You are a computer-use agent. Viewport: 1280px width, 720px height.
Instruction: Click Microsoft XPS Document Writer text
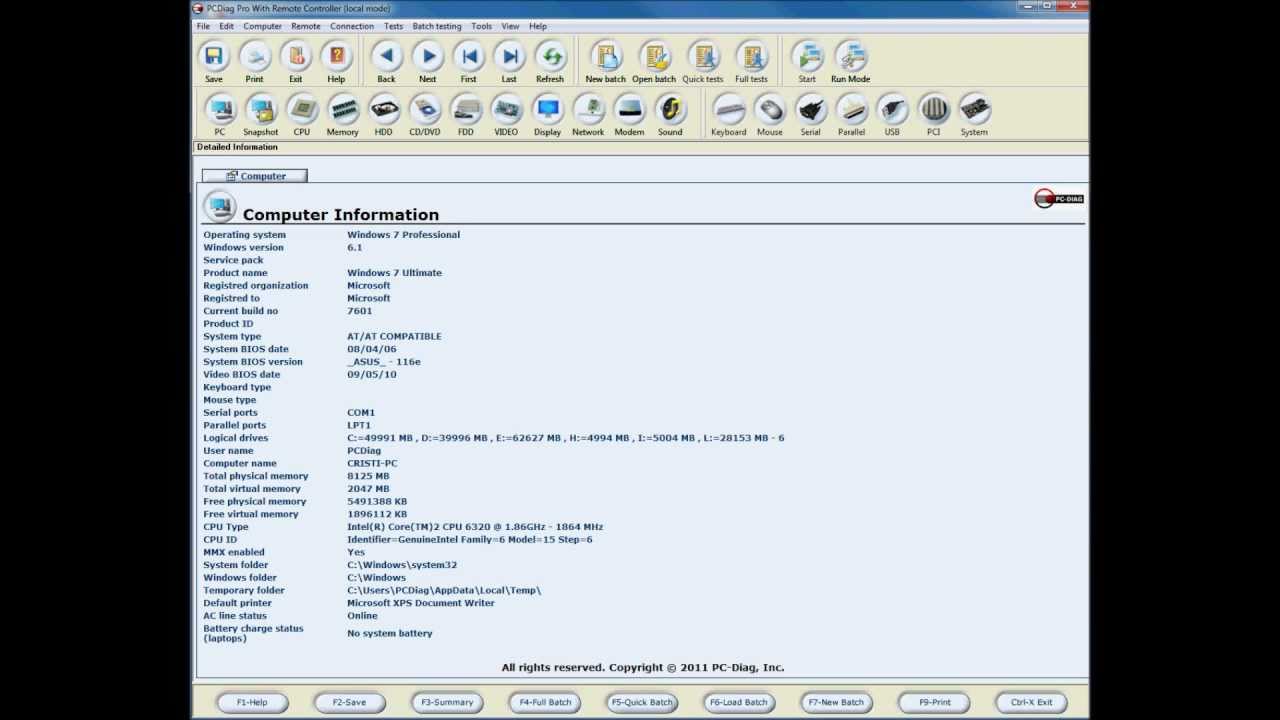(421, 603)
